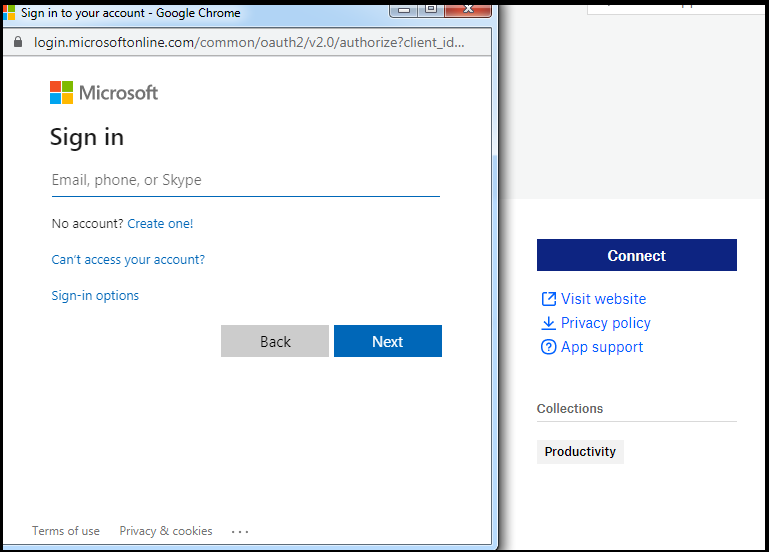The height and width of the screenshot is (552, 769).
Task: Select the Productivity collection tag
Action: pos(580,452)
